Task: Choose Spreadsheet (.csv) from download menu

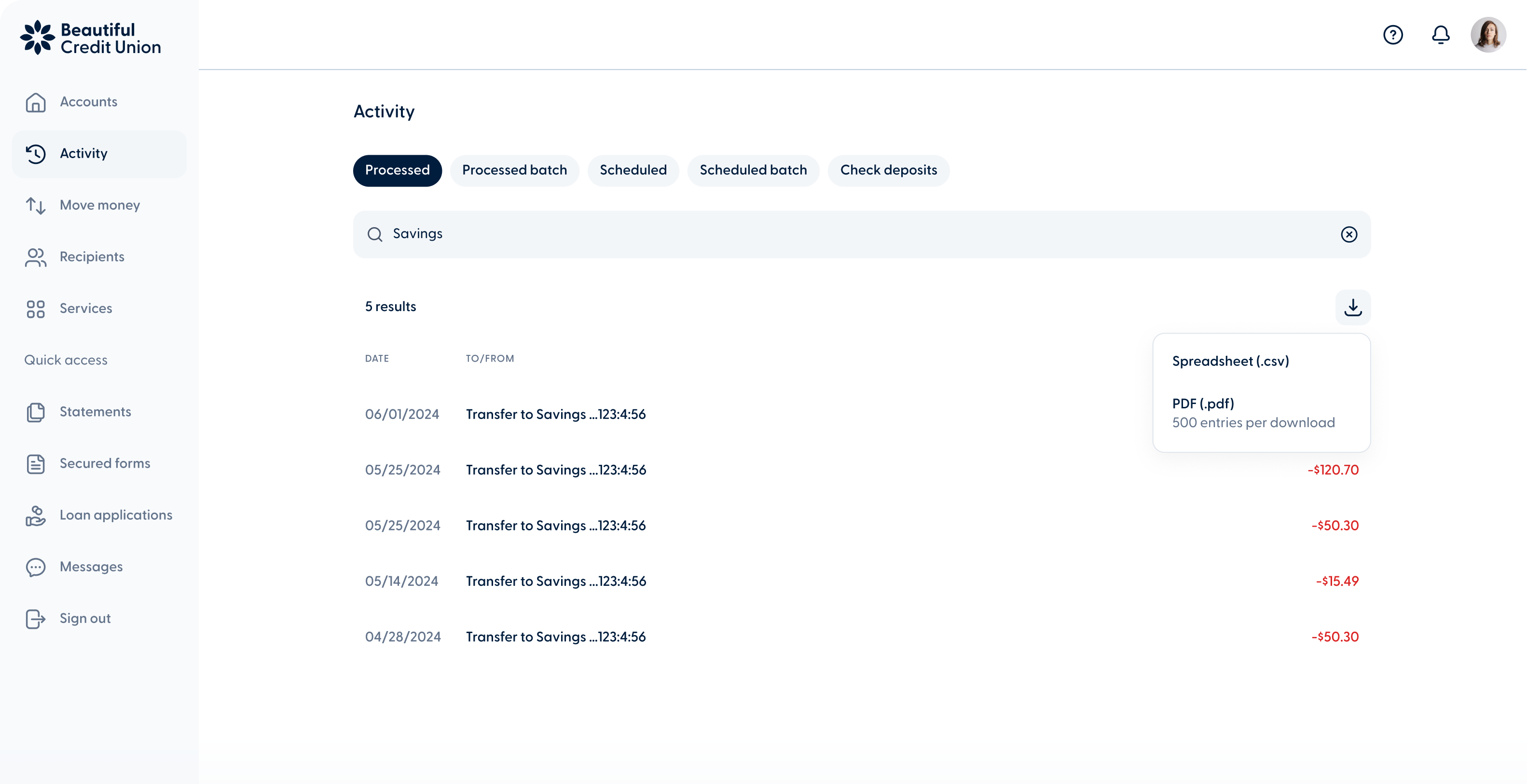Action: (x=1230, y=361)
